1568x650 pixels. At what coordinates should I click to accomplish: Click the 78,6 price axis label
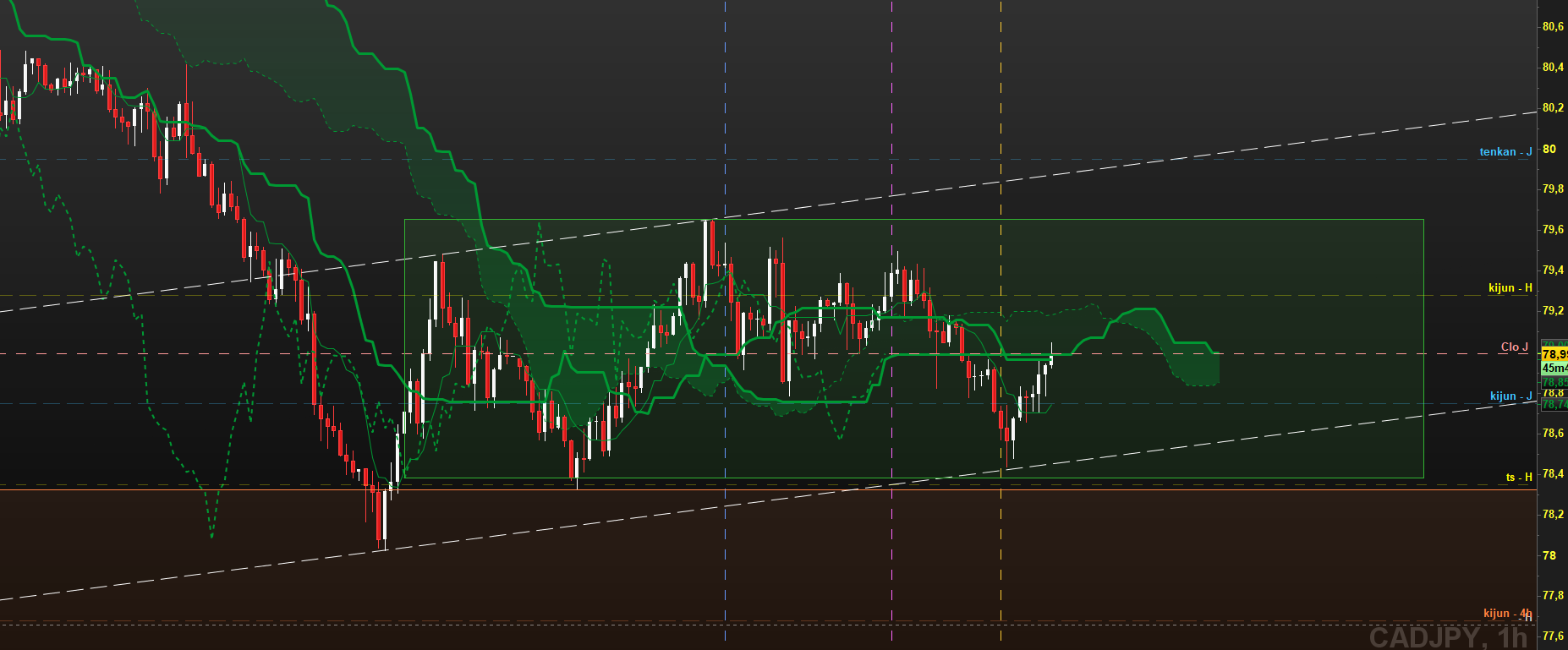click(x=1553, y=434)
